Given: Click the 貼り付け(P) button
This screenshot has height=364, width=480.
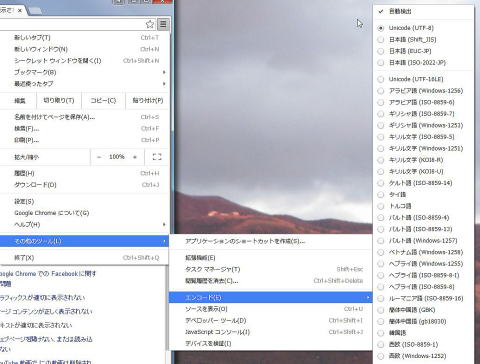Looking at the screenshot, I should click(x=148, y=101).
